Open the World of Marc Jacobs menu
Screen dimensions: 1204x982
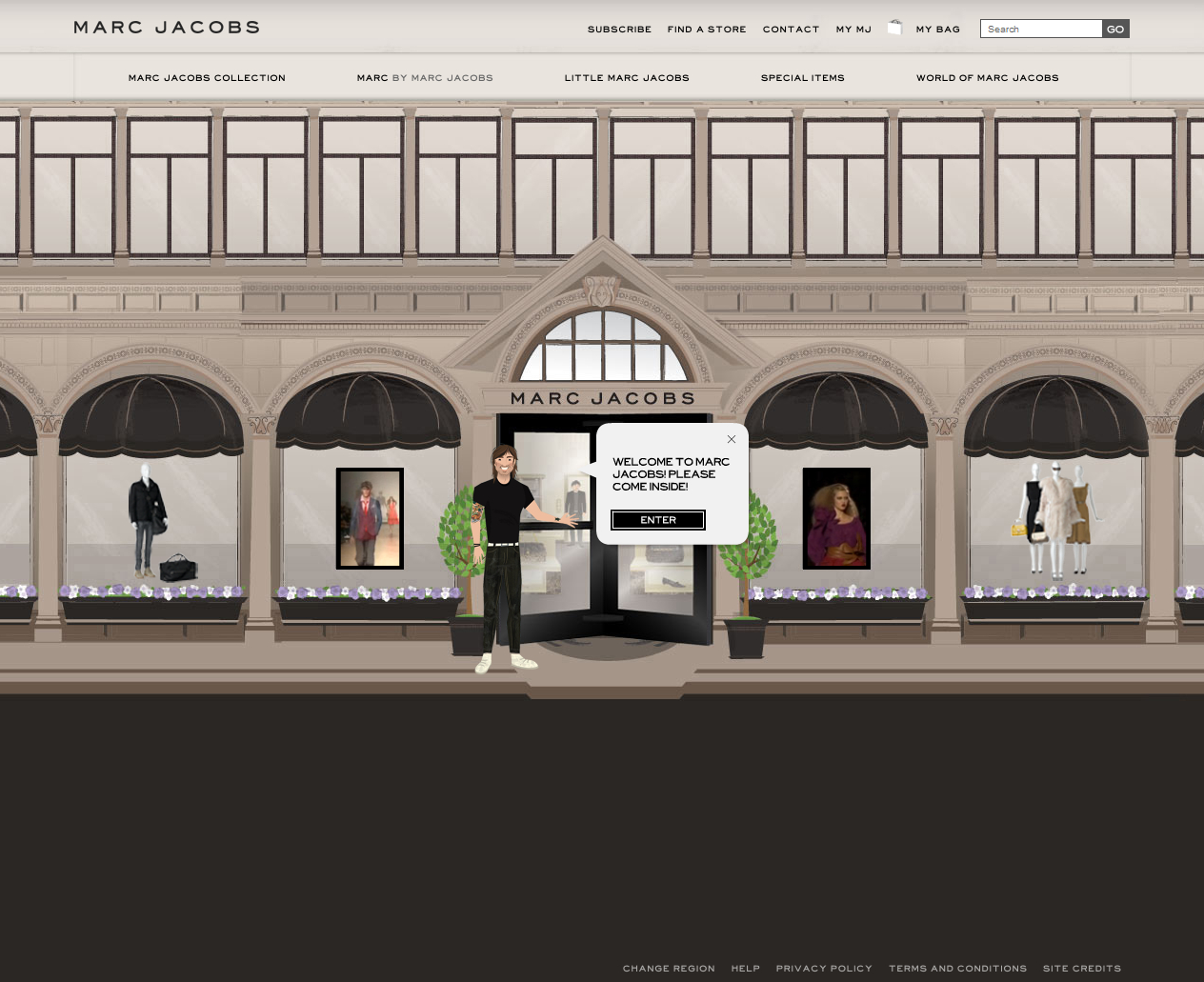[x=988, y=78]
